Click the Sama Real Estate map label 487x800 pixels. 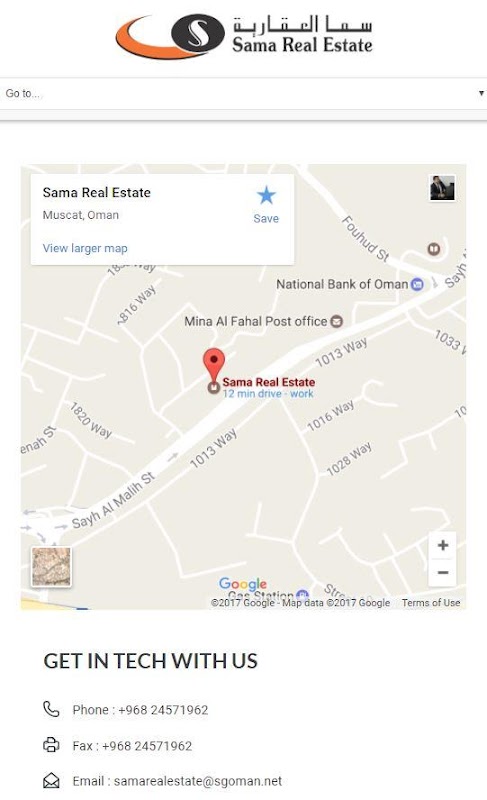click(269, 382)
